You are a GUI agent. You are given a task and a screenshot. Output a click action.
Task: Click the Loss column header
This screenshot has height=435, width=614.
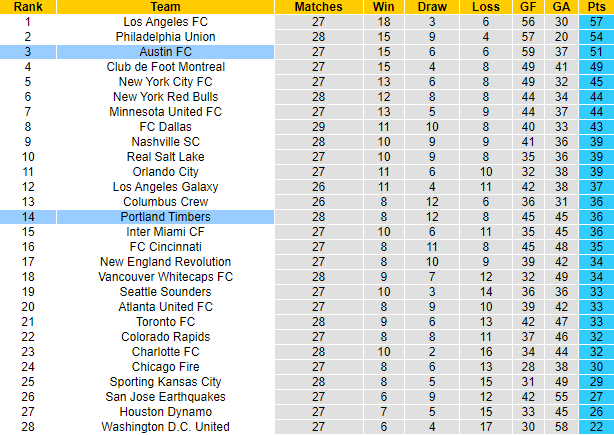[484, 6]
